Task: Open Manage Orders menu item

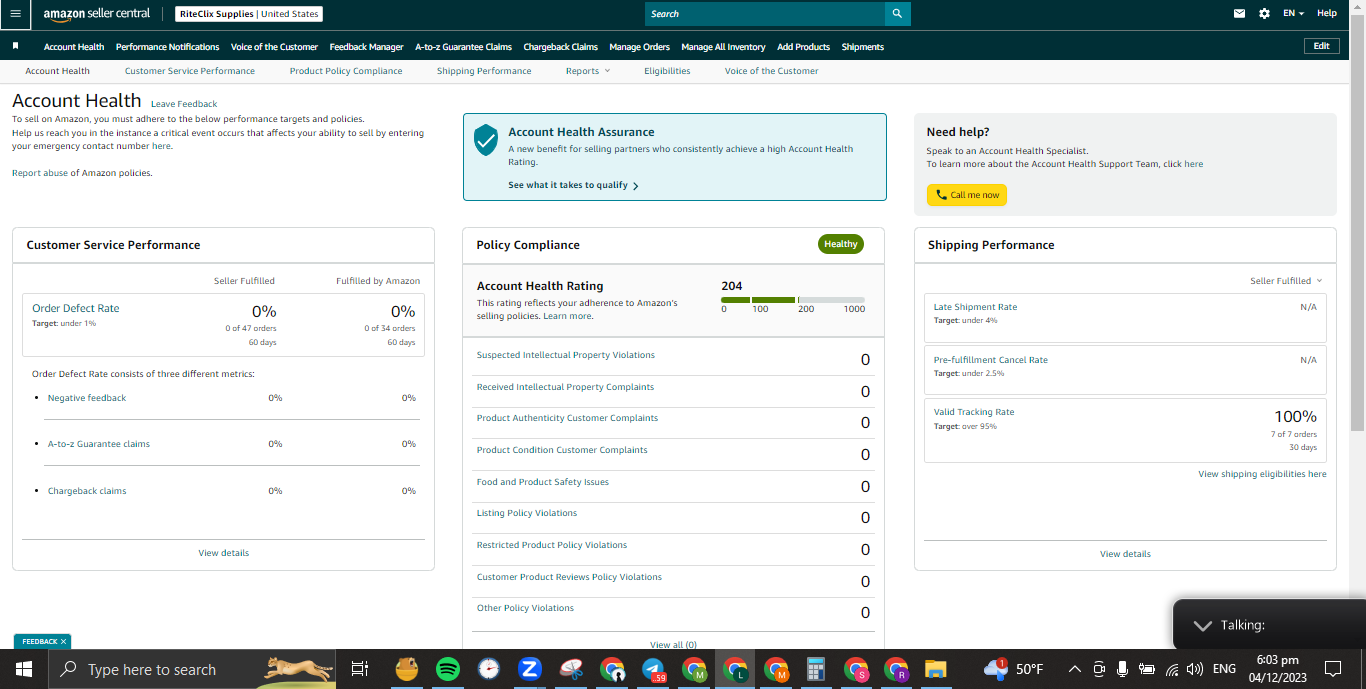Action: 639,47
